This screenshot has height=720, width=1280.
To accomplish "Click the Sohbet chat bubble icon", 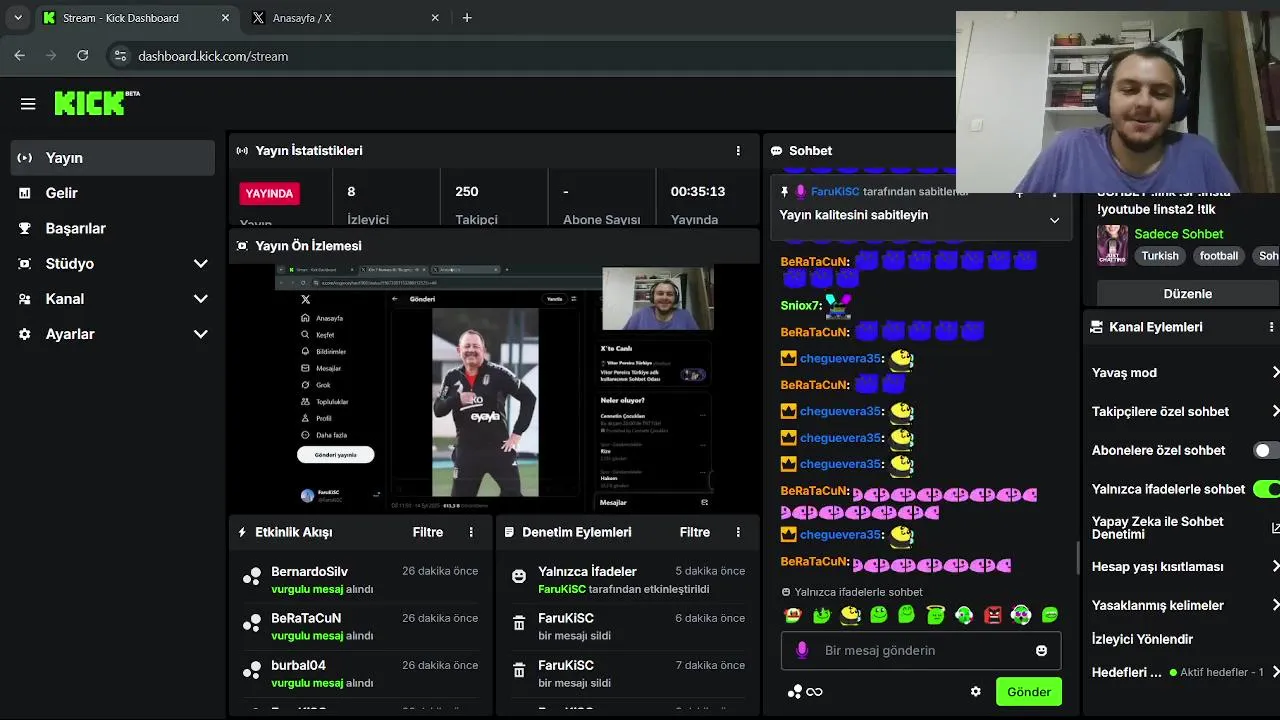I will (x=776, y=151).
